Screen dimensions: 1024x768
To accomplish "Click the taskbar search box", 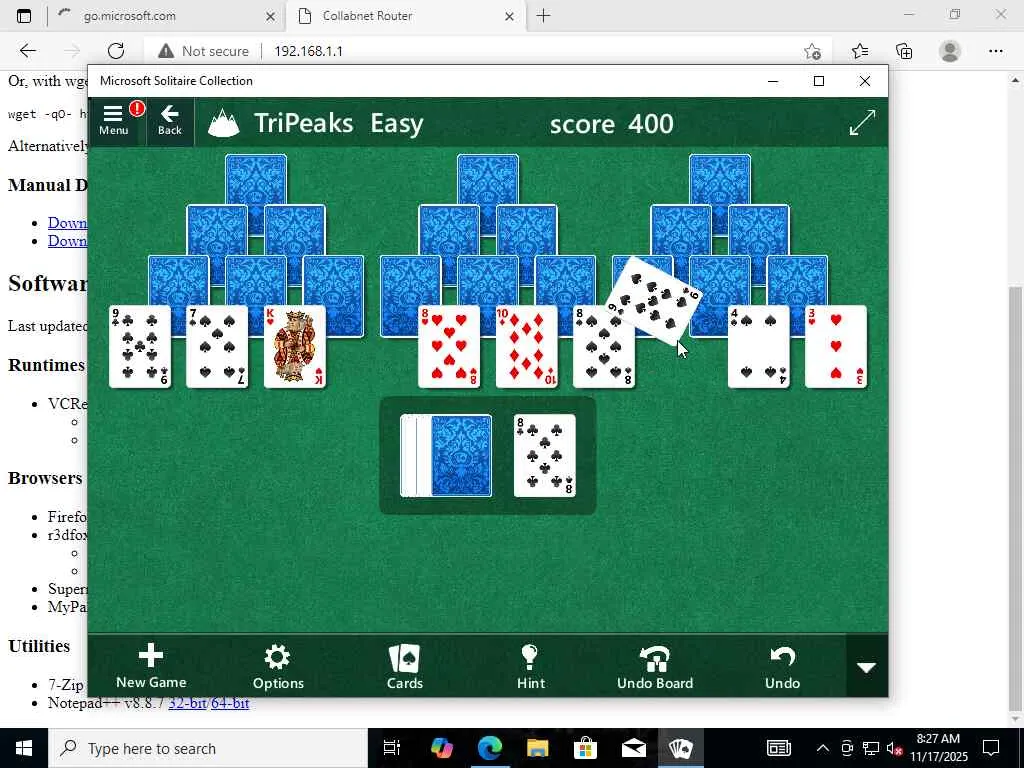I will click(x=208, y=748).
